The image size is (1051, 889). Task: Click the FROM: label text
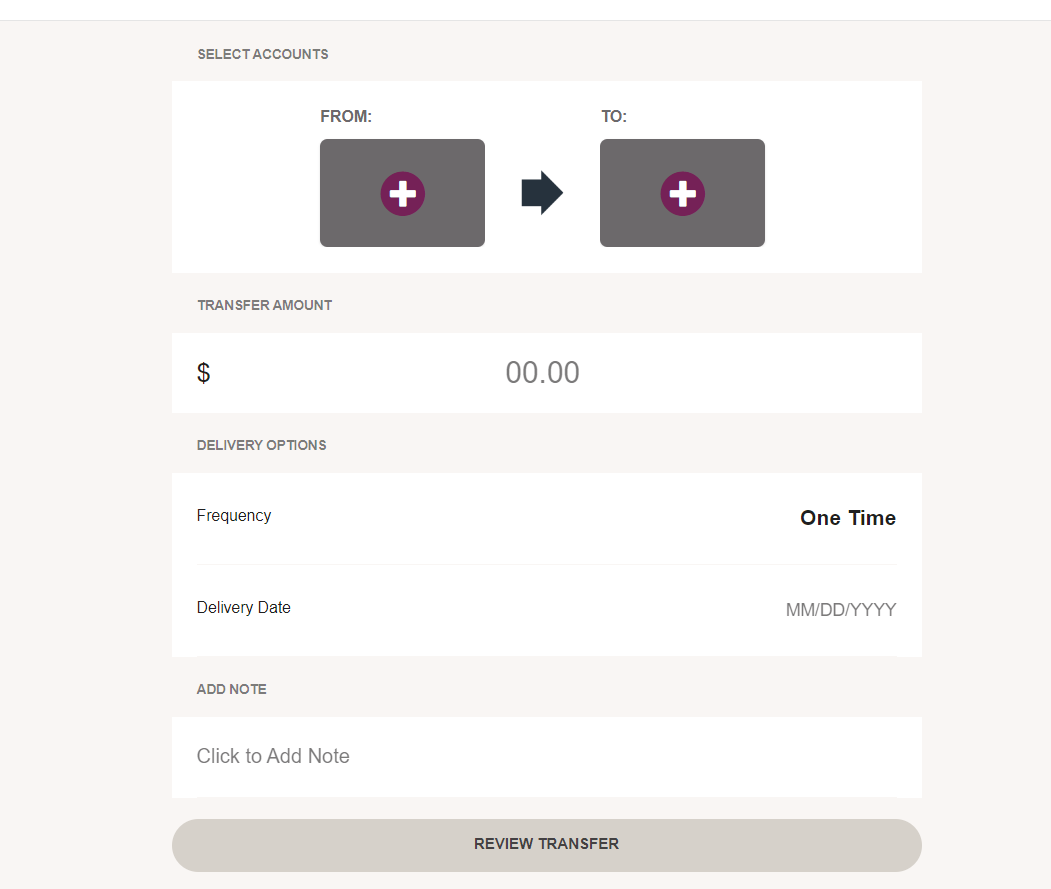(x=346, y=117)
